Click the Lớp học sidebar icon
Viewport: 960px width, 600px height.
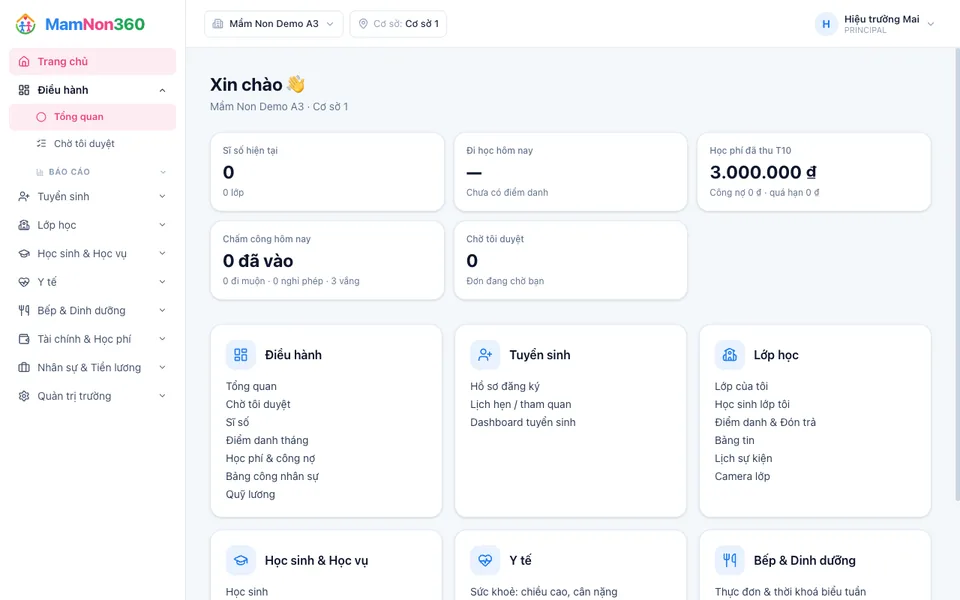tap(24, 225)
